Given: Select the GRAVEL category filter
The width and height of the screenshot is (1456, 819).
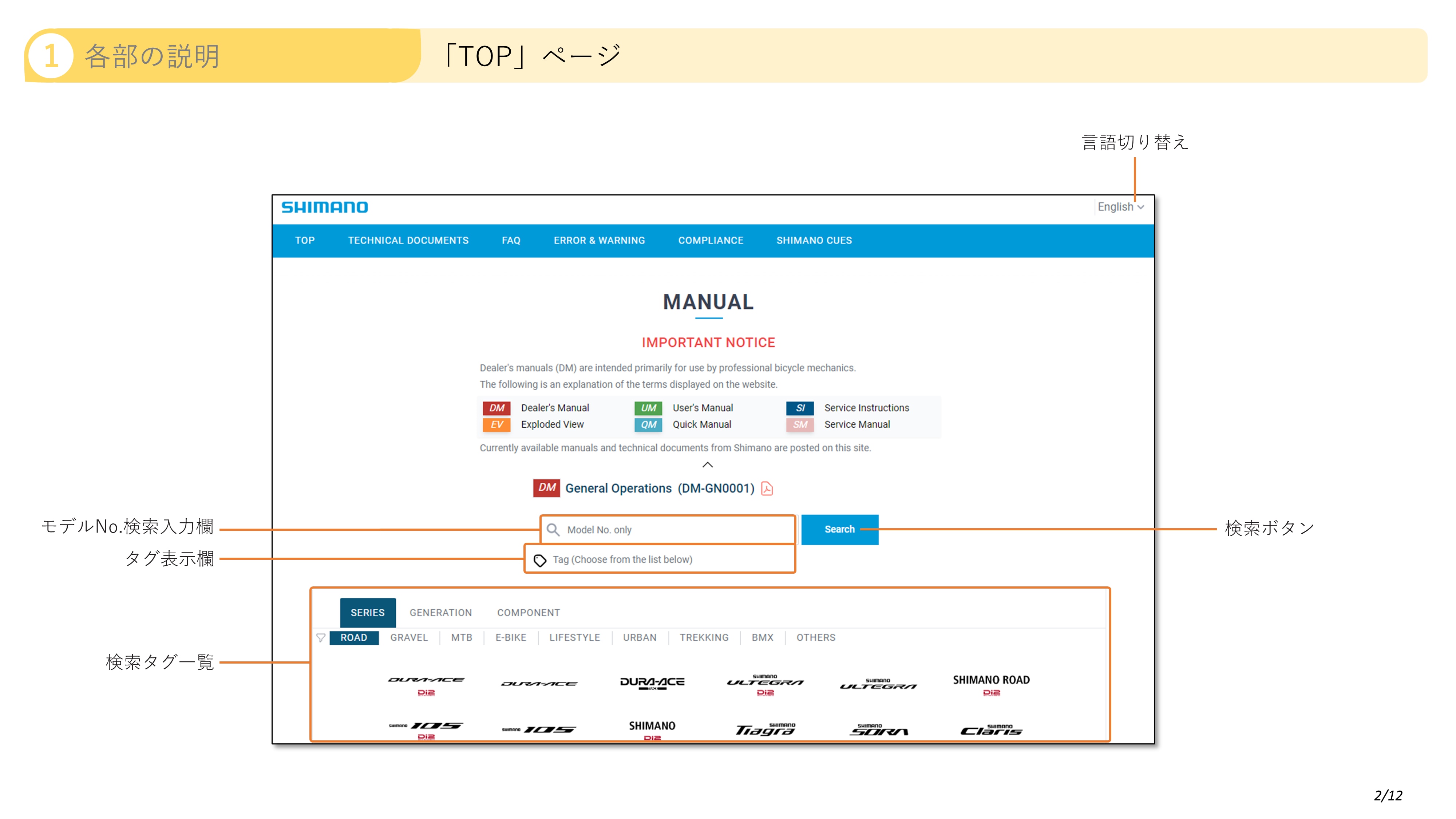Looking at the screenshot, I should 409,638.
